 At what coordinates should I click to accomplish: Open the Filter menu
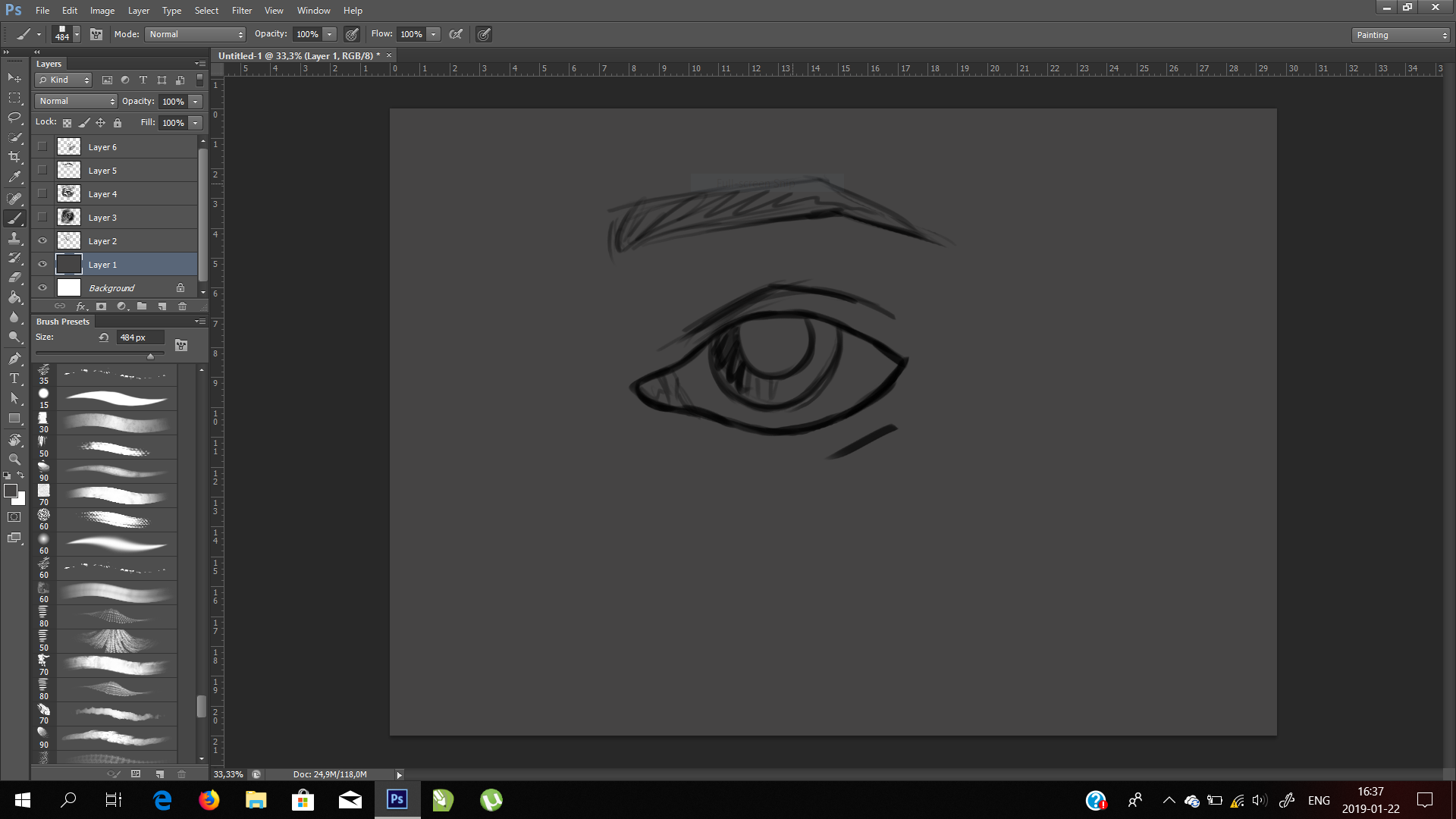241,11
